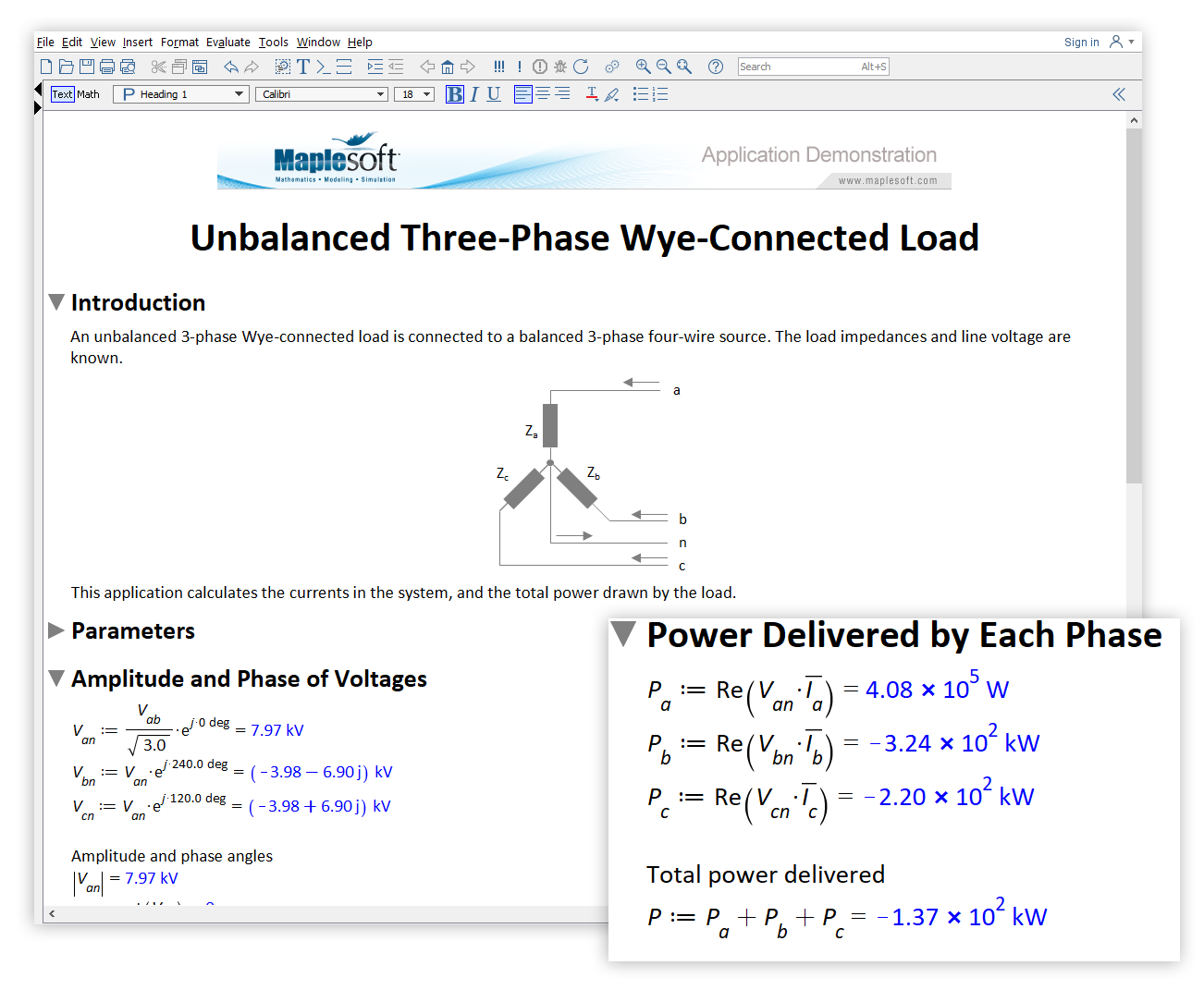
Task: Toggle Italic formatting
Action: click(474, 94)
